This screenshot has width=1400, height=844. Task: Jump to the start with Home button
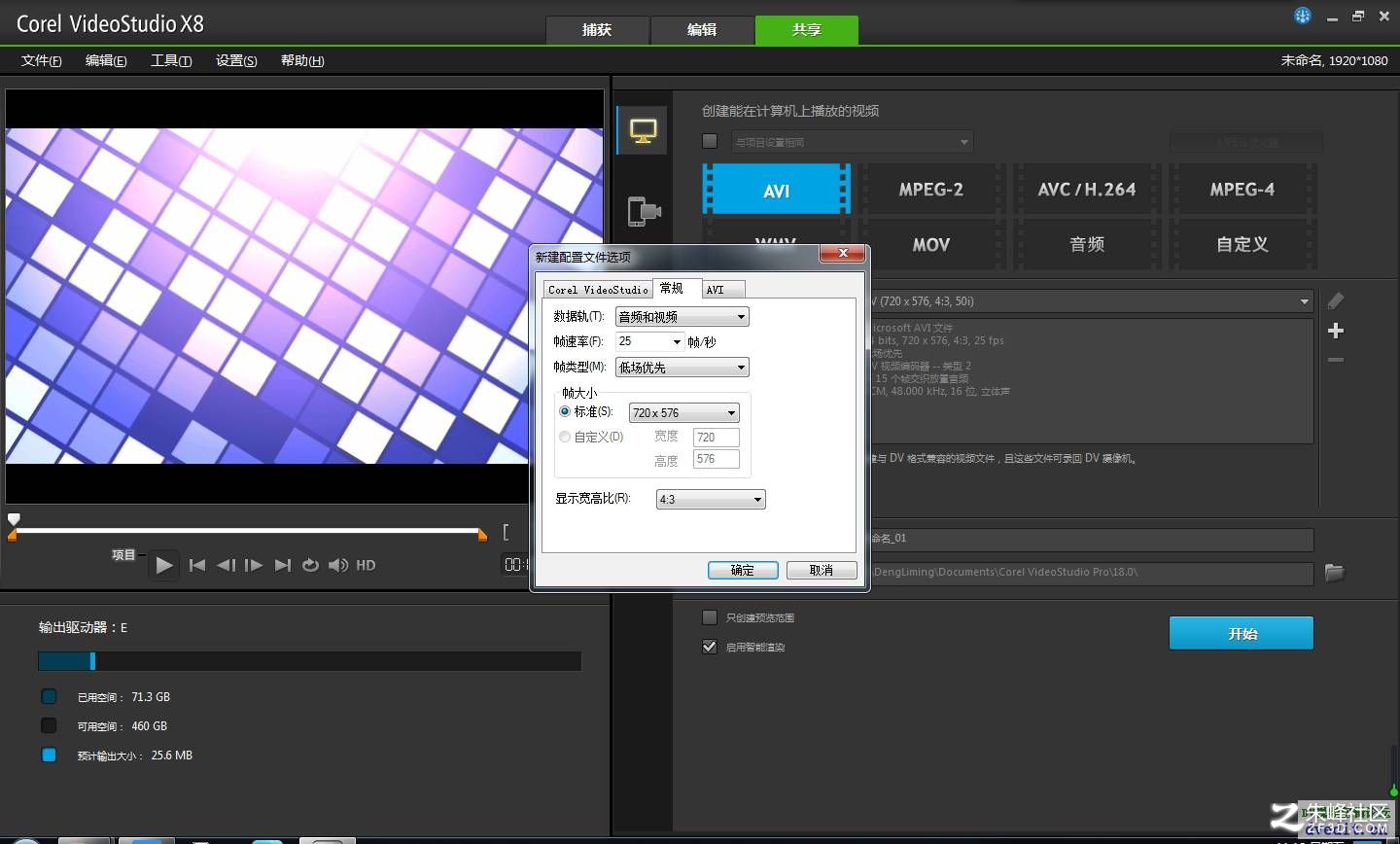click(197, 565)
